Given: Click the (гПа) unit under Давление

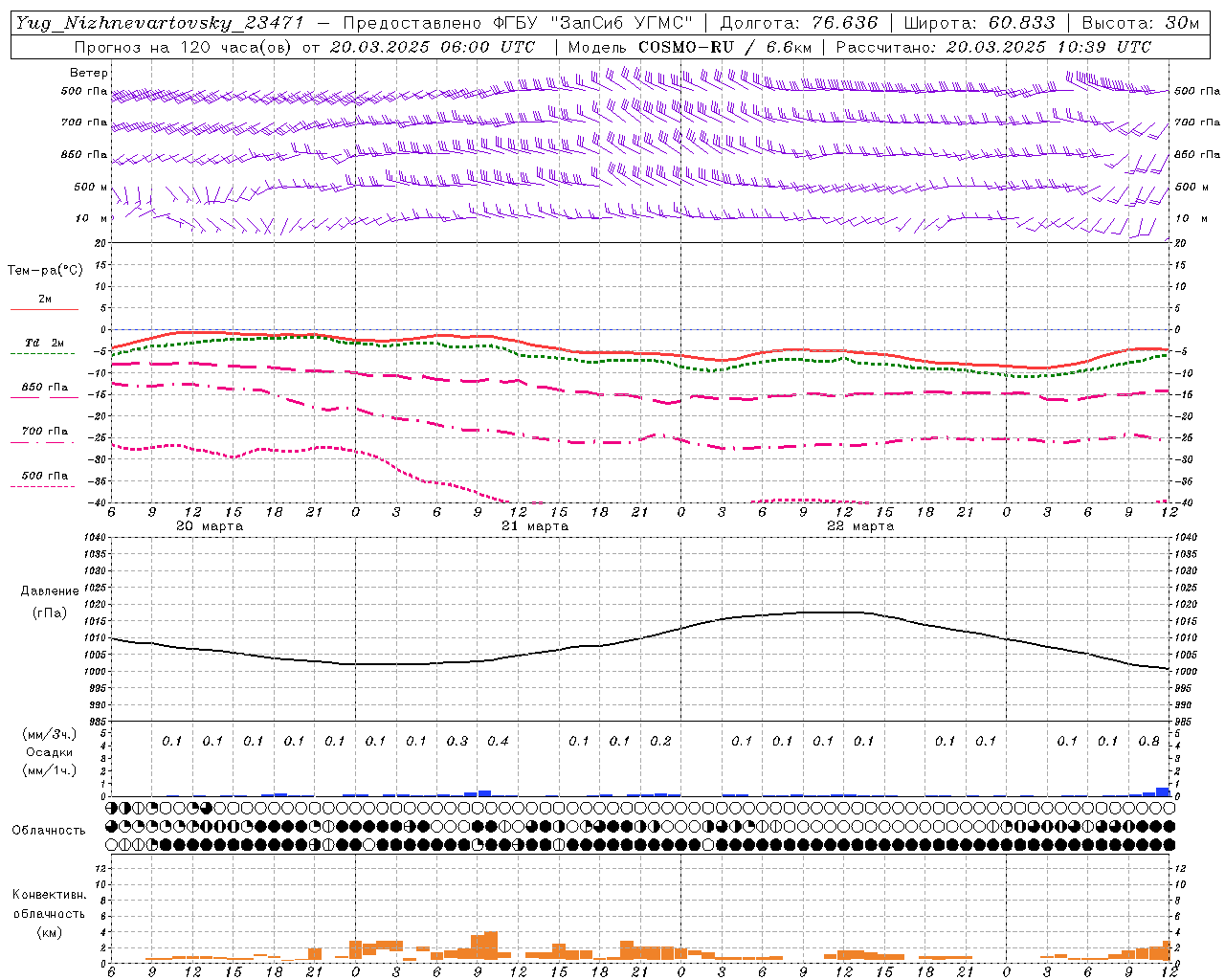Looking at the screenshot, I should pos(49,612).
